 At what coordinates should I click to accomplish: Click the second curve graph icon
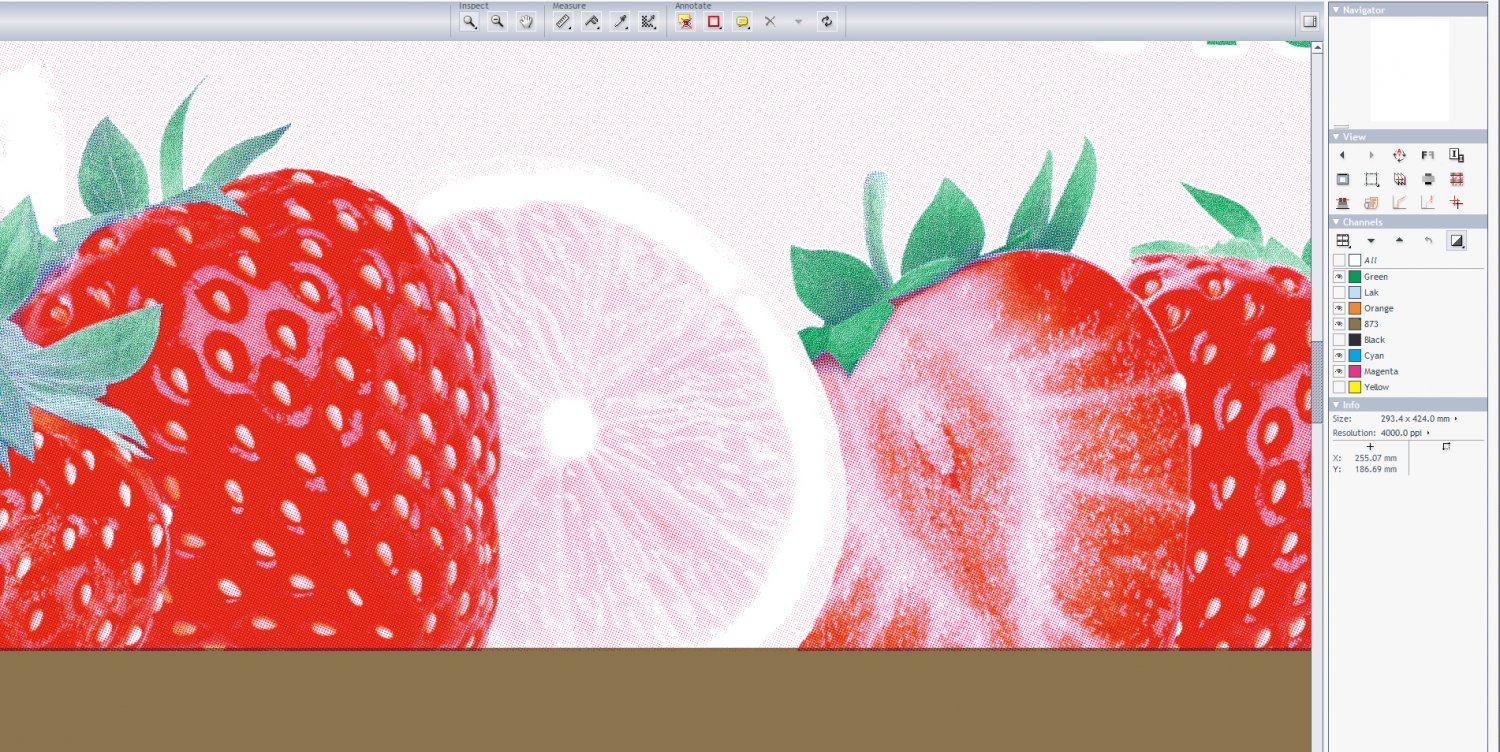click(1428, 203)
